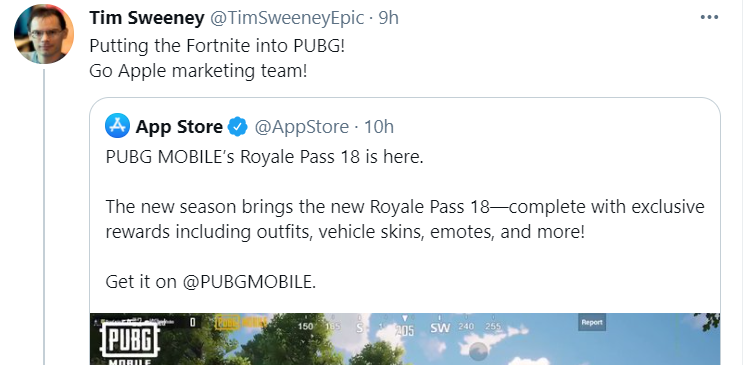Image resolution: width=749 pixels, height=365 pixels.
Task: Click the round spectate icon in video
Action: [x=478, y=352]
